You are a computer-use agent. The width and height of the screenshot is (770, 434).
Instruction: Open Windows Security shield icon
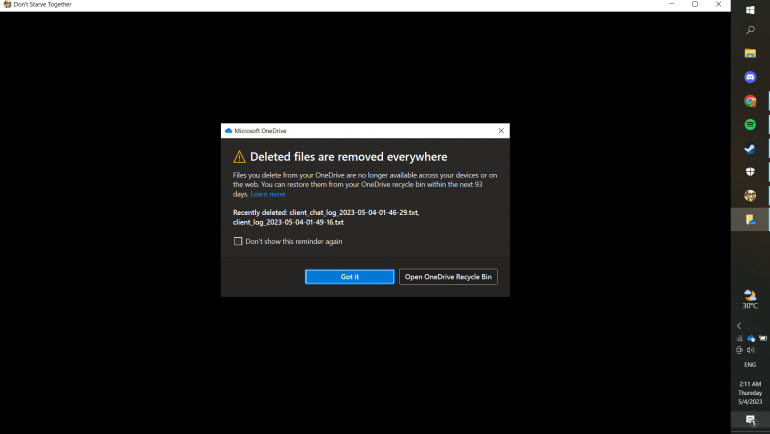coord(750,172)
